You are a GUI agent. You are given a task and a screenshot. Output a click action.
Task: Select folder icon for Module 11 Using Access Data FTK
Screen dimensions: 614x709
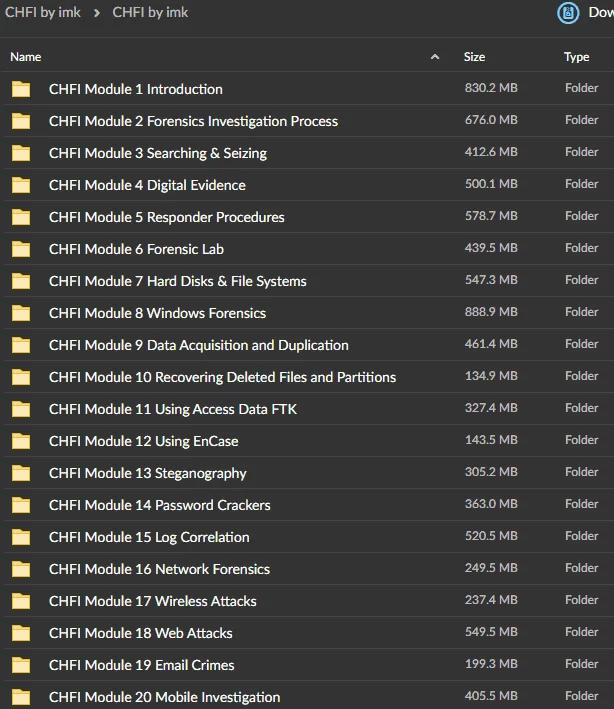click(21, 409)
